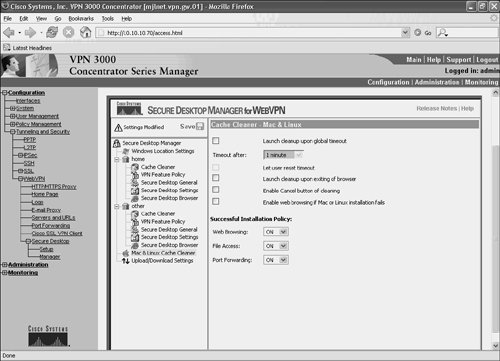
Task: Click the Save disk icon
Action: click(x=200, y=126)
